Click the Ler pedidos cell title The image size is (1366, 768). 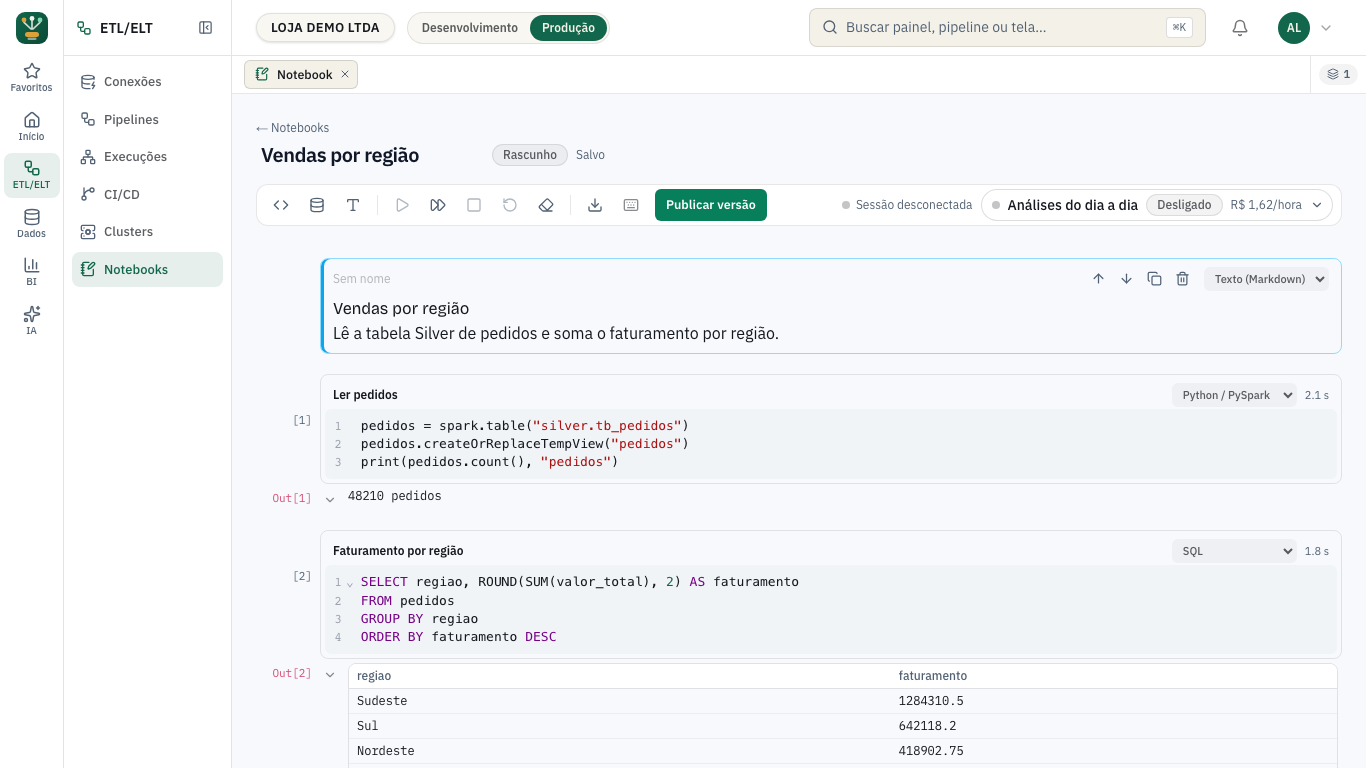tap(365, 395)
